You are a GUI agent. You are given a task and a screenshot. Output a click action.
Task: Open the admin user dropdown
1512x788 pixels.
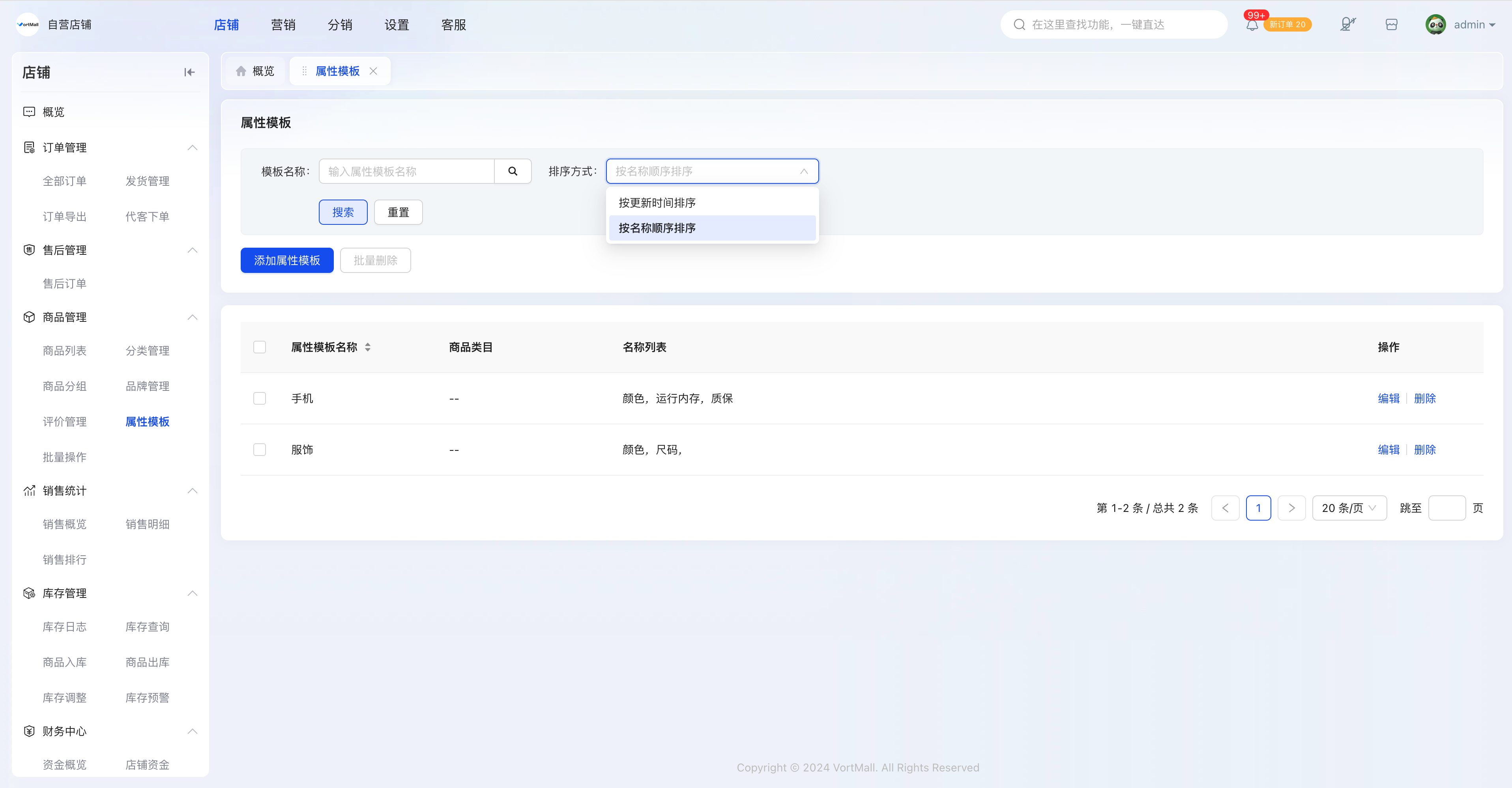tap(1475, 24)
